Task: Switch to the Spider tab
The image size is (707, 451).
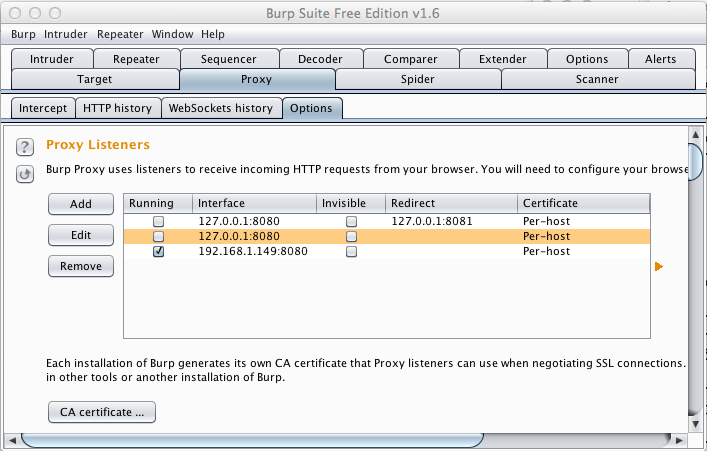Action: [x=417, y=79]
